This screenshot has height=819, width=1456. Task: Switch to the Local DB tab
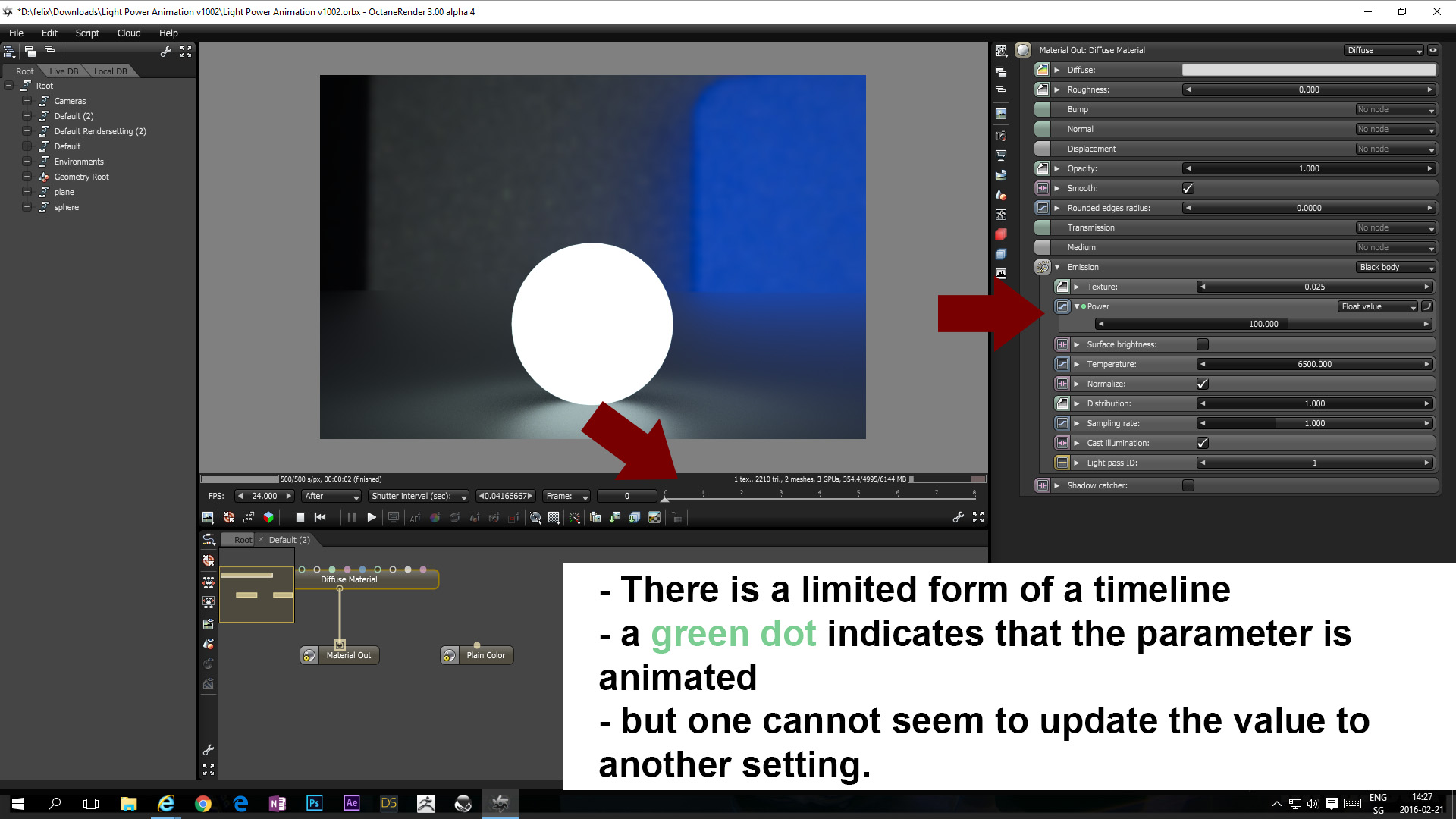tap(111, 71)
